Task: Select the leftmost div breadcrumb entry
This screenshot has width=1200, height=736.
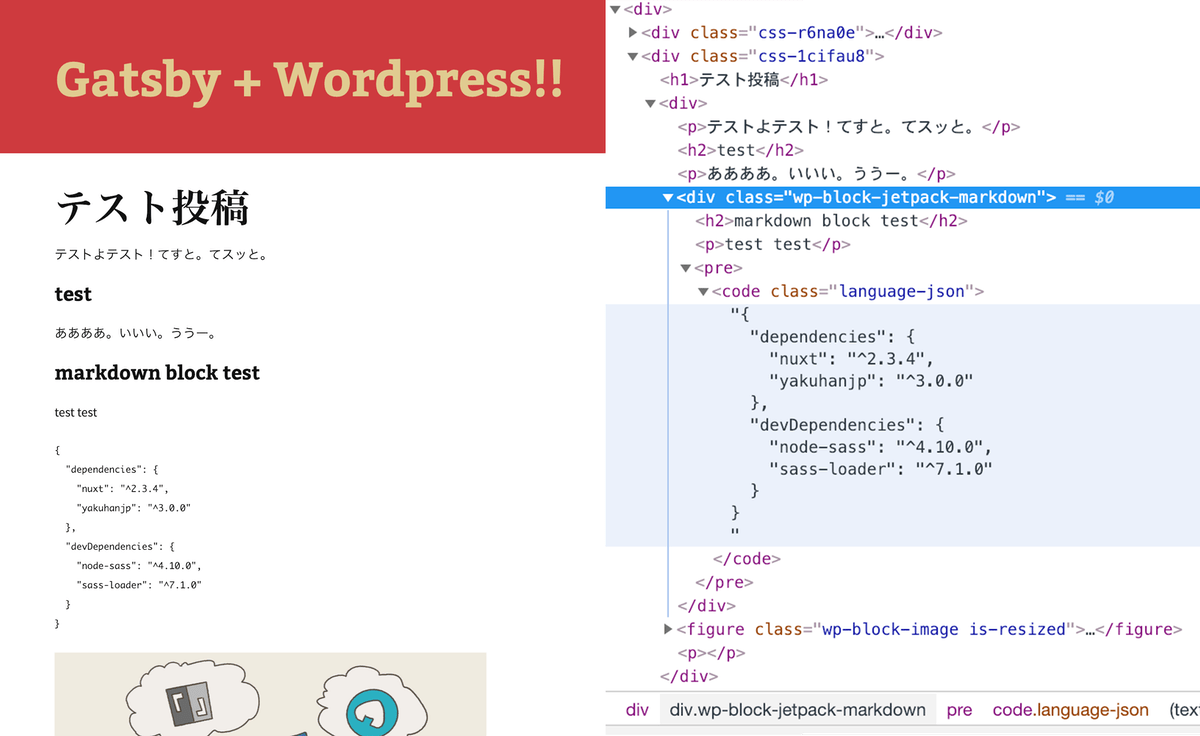Action: coord(637,709)
